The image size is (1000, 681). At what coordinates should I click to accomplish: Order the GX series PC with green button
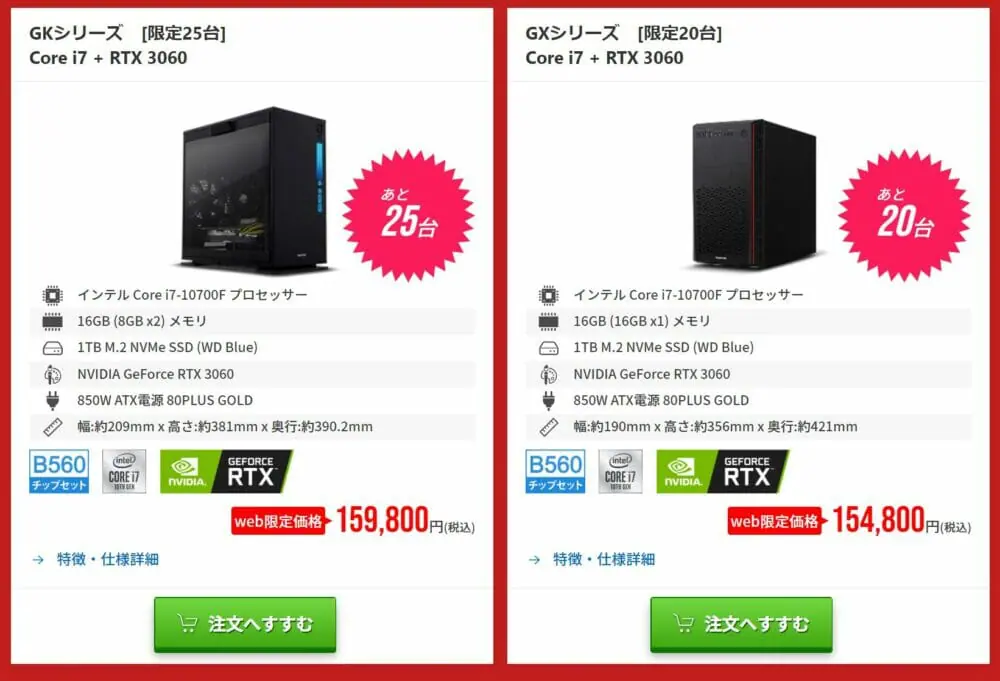[x=741, y=624]
